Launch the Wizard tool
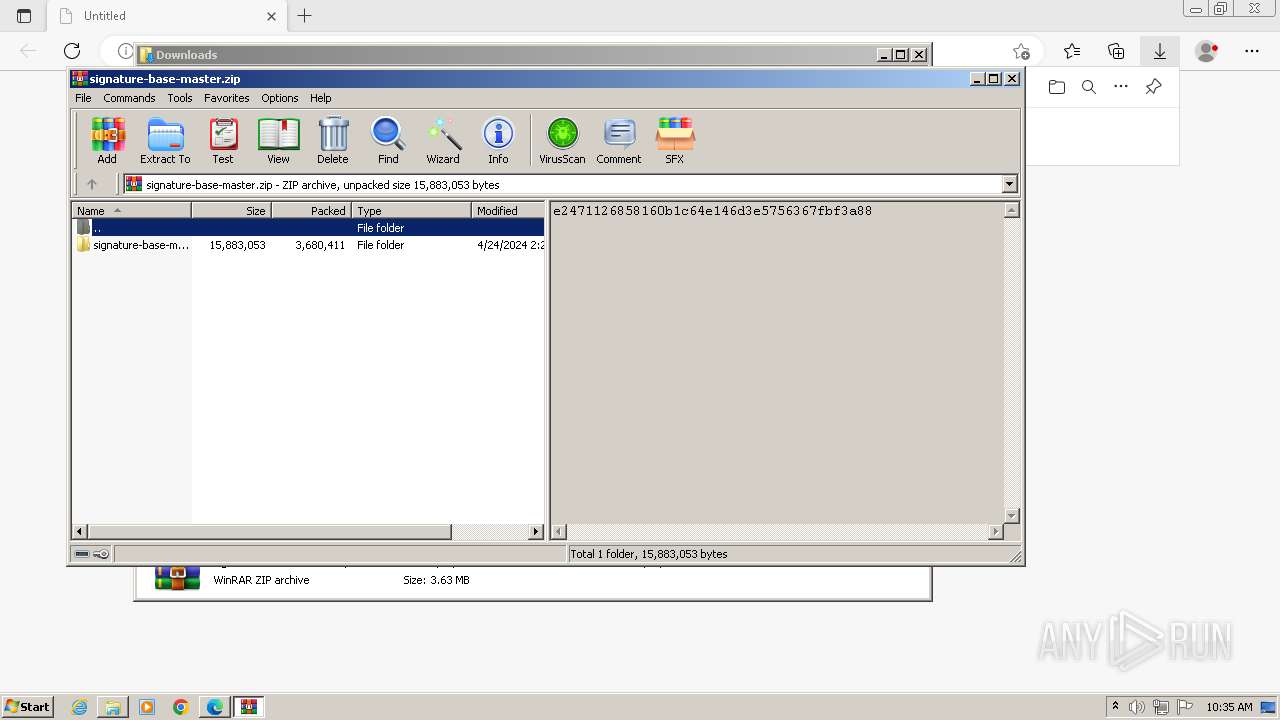 [x=443, y=140]
